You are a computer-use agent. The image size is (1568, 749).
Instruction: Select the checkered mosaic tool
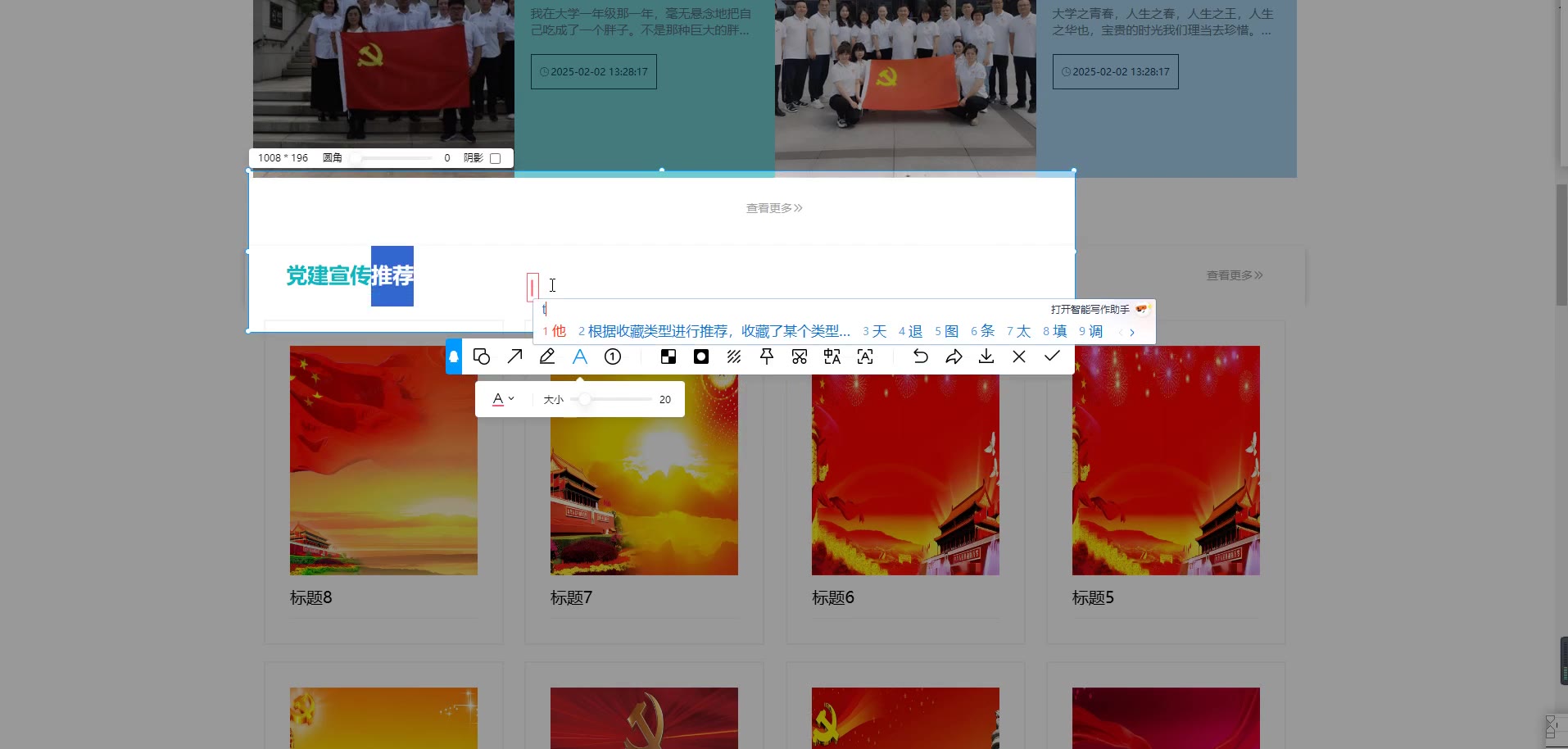pos(668,356)
